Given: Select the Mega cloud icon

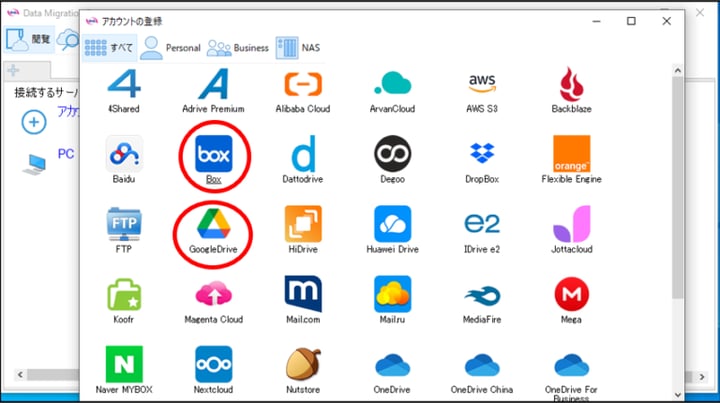Looking at the screenshot, I should [572, 295].
